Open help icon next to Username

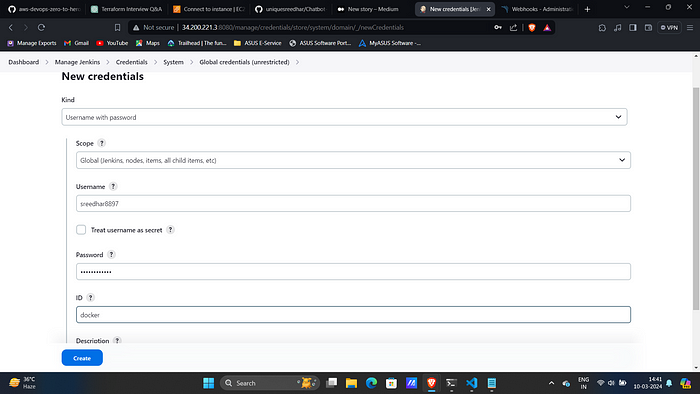point(113,187)
